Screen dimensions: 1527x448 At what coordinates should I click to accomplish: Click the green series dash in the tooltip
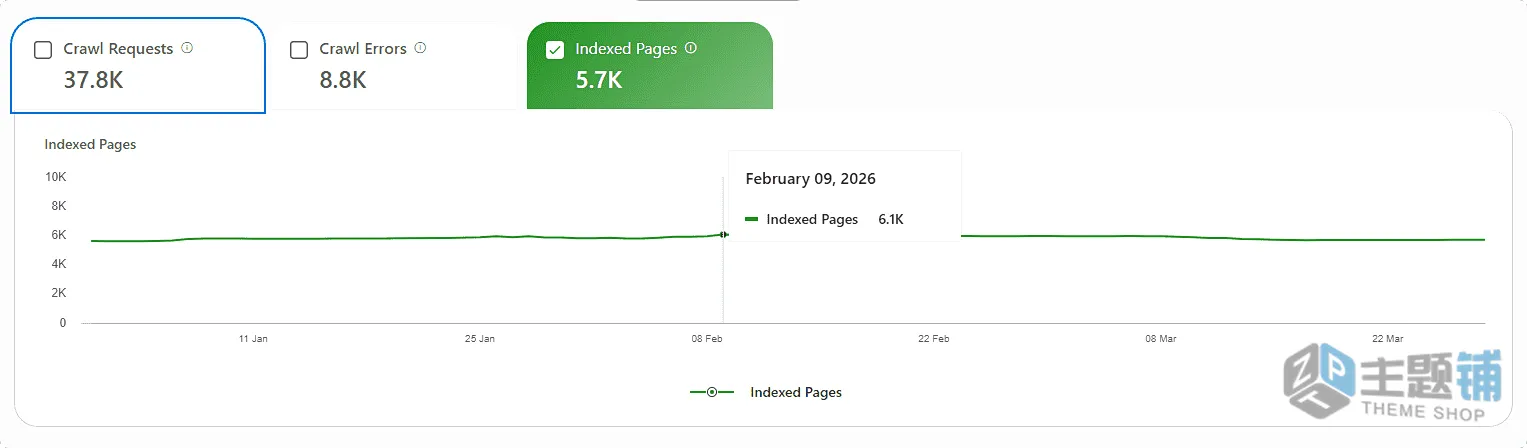pos(752,219)
